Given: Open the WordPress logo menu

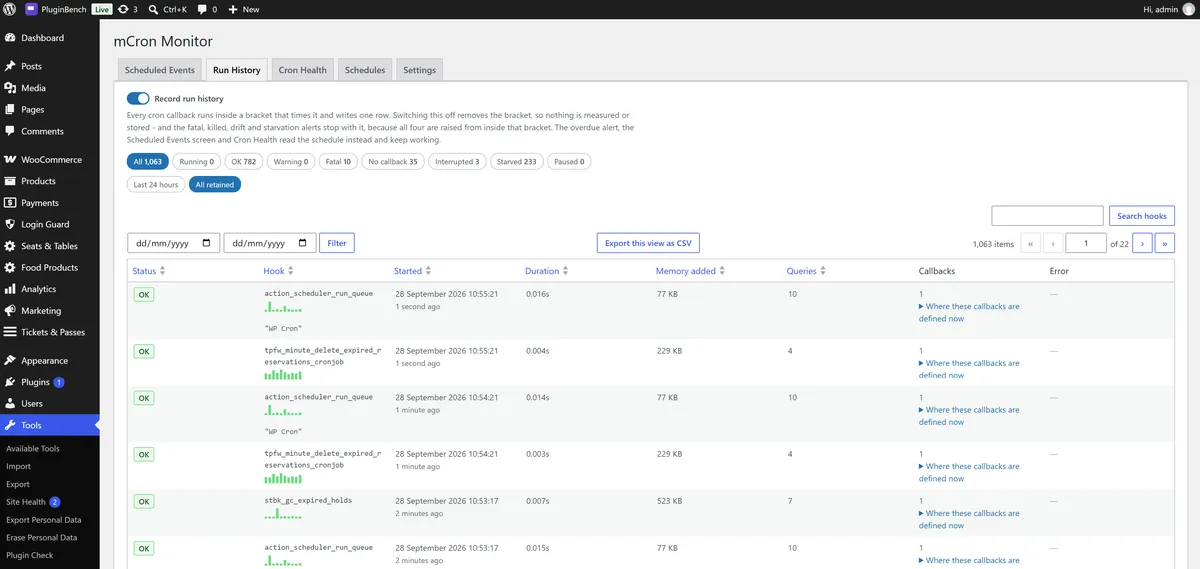Looking at the screenshot, I should 10,9.
